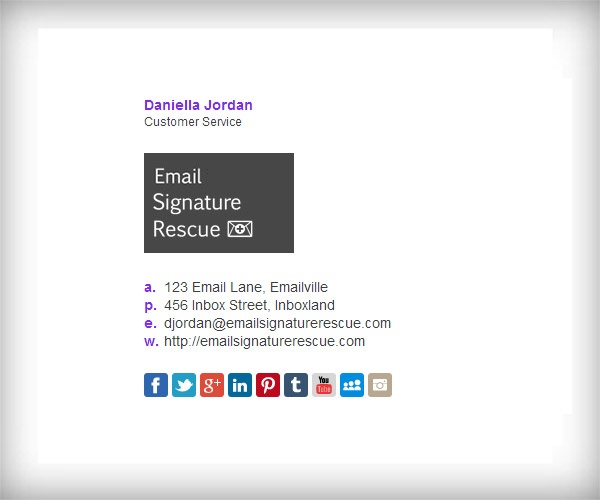The image size is (600, 500).
Task: Click the purple 'p.' label
Action: [x=150, y=306]
